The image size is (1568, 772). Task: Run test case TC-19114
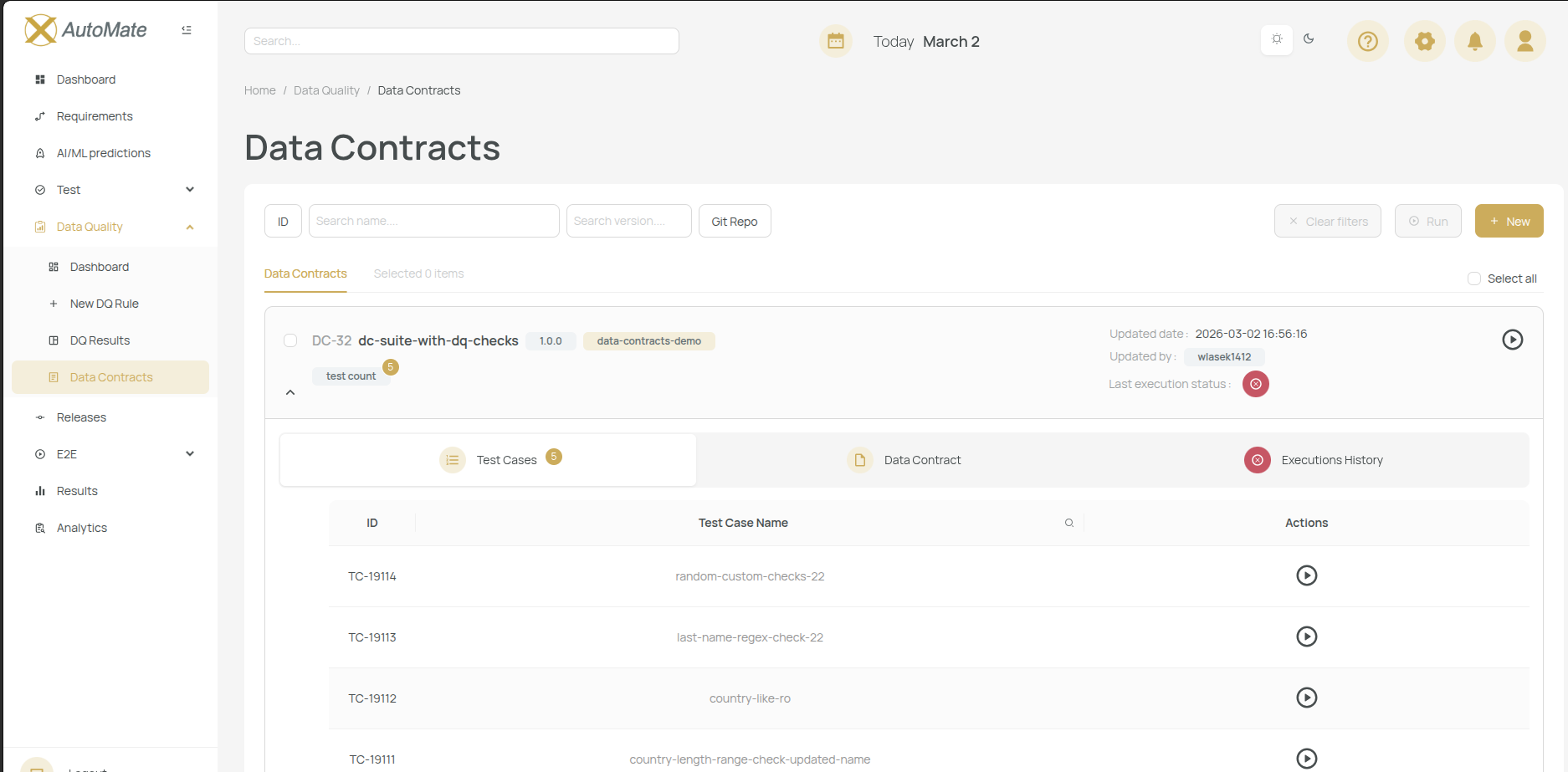click(1306, 575)
